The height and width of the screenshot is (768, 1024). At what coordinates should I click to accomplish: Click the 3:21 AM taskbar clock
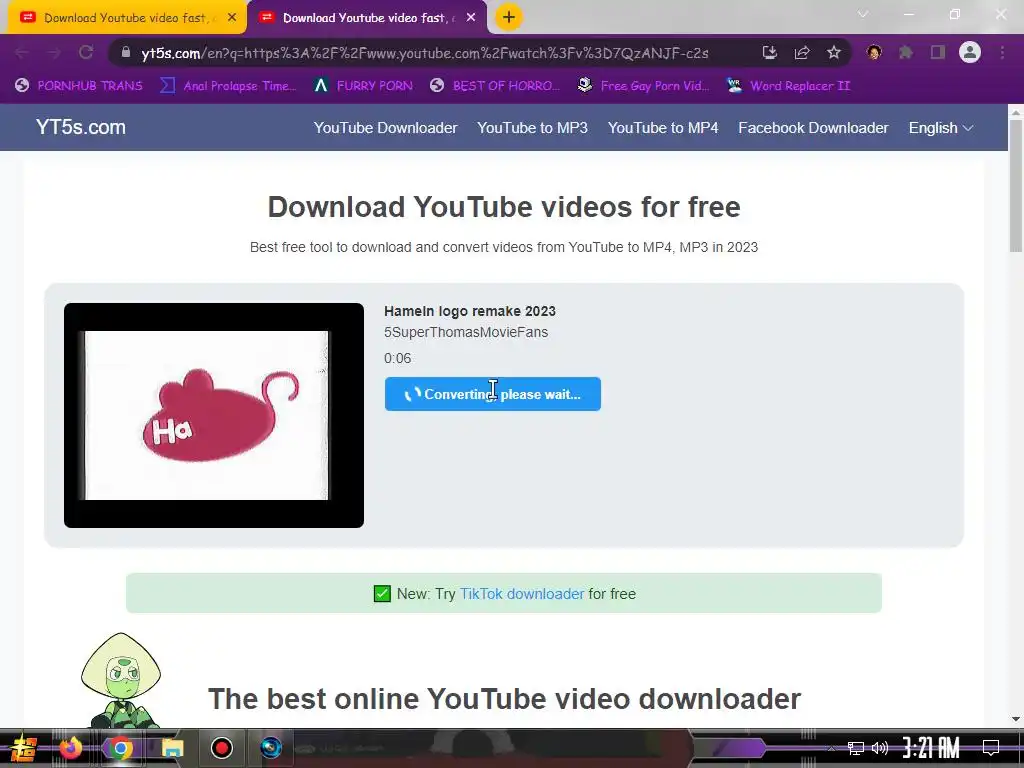coord(931,748)
